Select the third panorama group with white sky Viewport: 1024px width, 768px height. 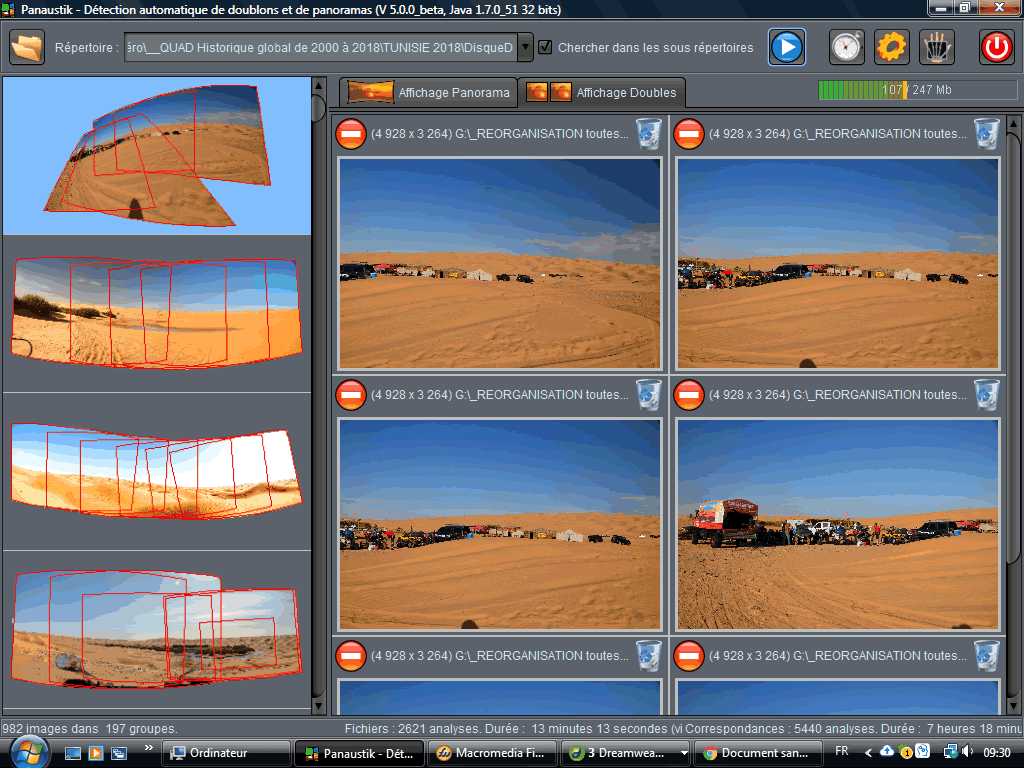(157, 471)
